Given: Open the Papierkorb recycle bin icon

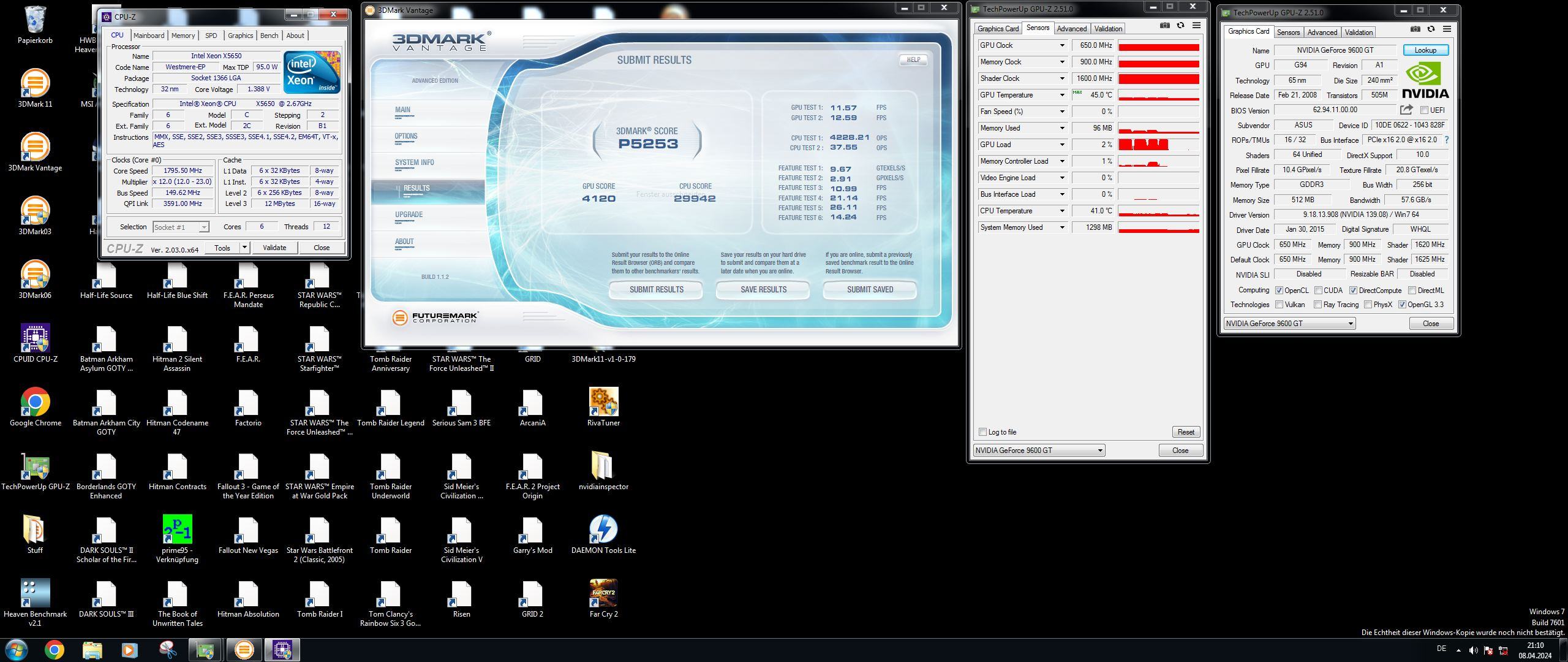Looking at the screenshot, I should [x=35, y=25].
